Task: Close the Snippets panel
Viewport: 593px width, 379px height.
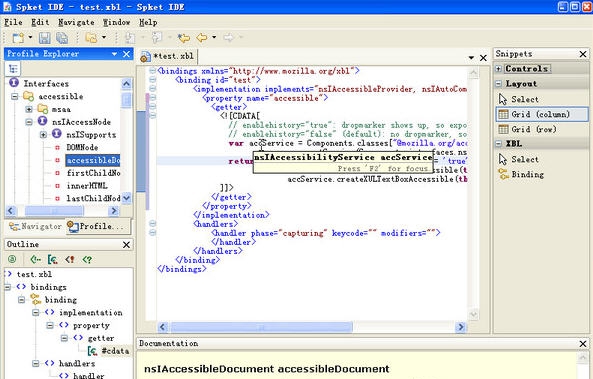Action: click(x=583, y=54)
